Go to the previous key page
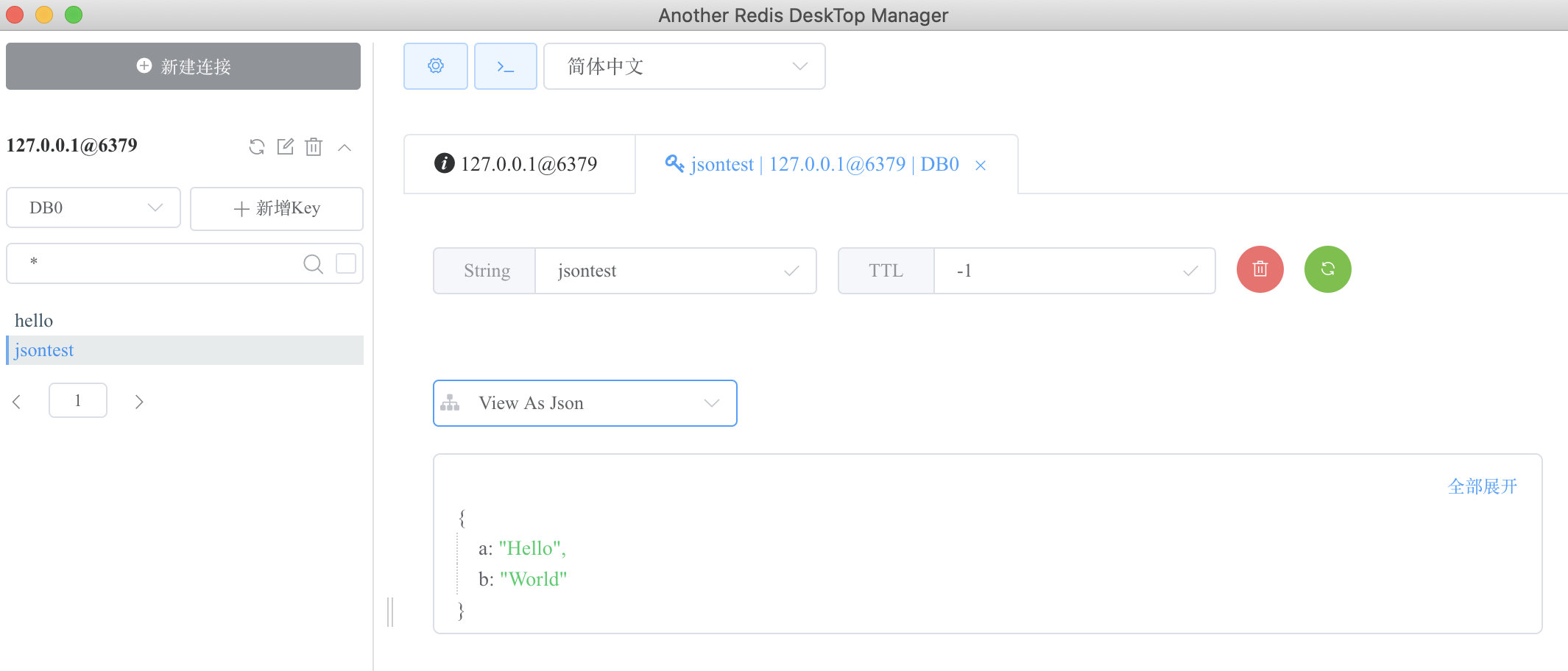The image size is (1568, 671). tap(17, 402)
